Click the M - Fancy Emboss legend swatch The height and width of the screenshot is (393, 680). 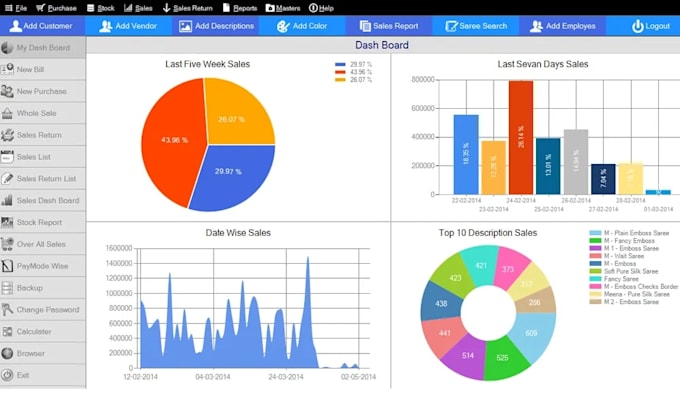(x=595, y=241)
